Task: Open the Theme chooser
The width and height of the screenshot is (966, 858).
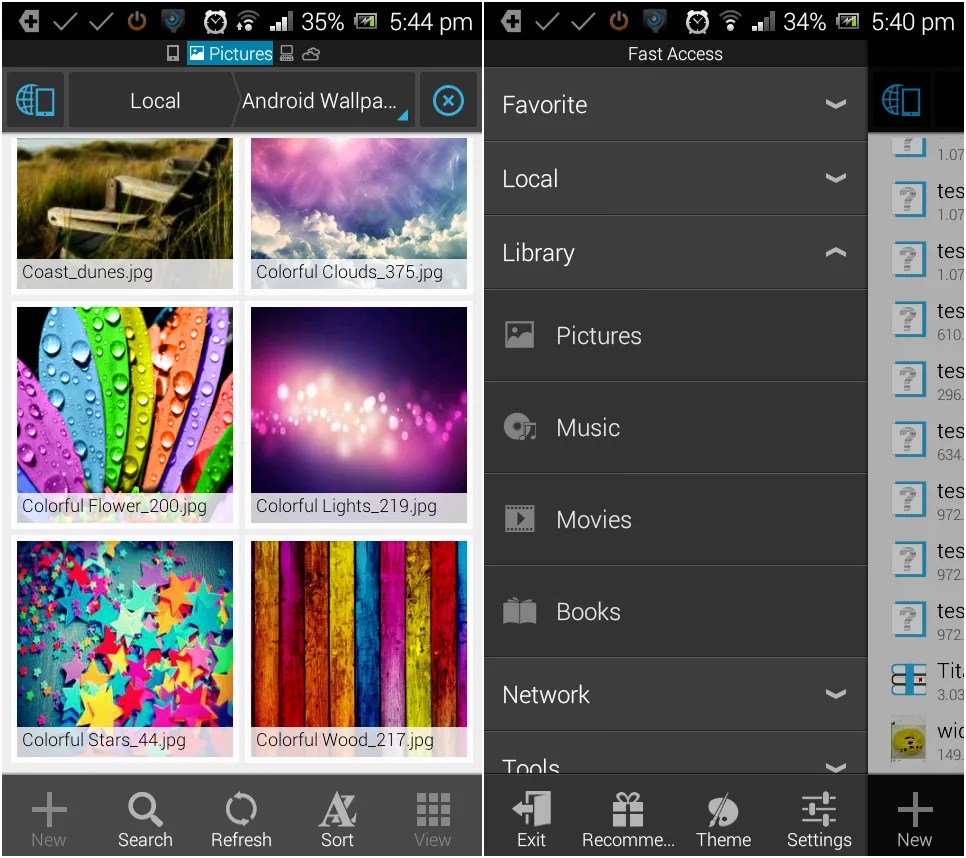Action: tap(723, 817)
